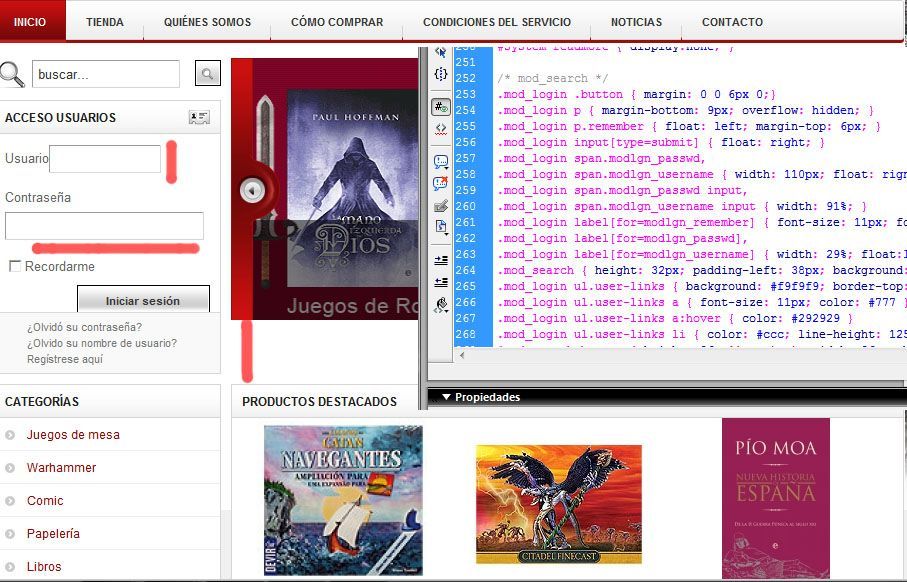Open the Citadel Finecast product thumbnail

(x=559, y=504)
